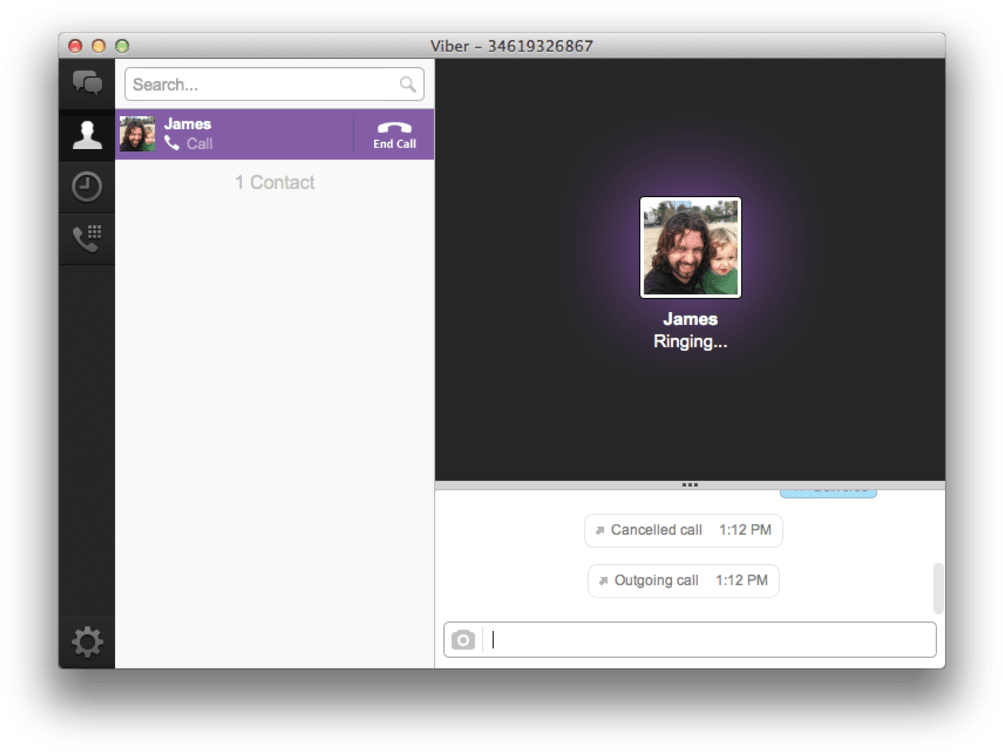Click James's small avatar in contact list

coord(137,134)
